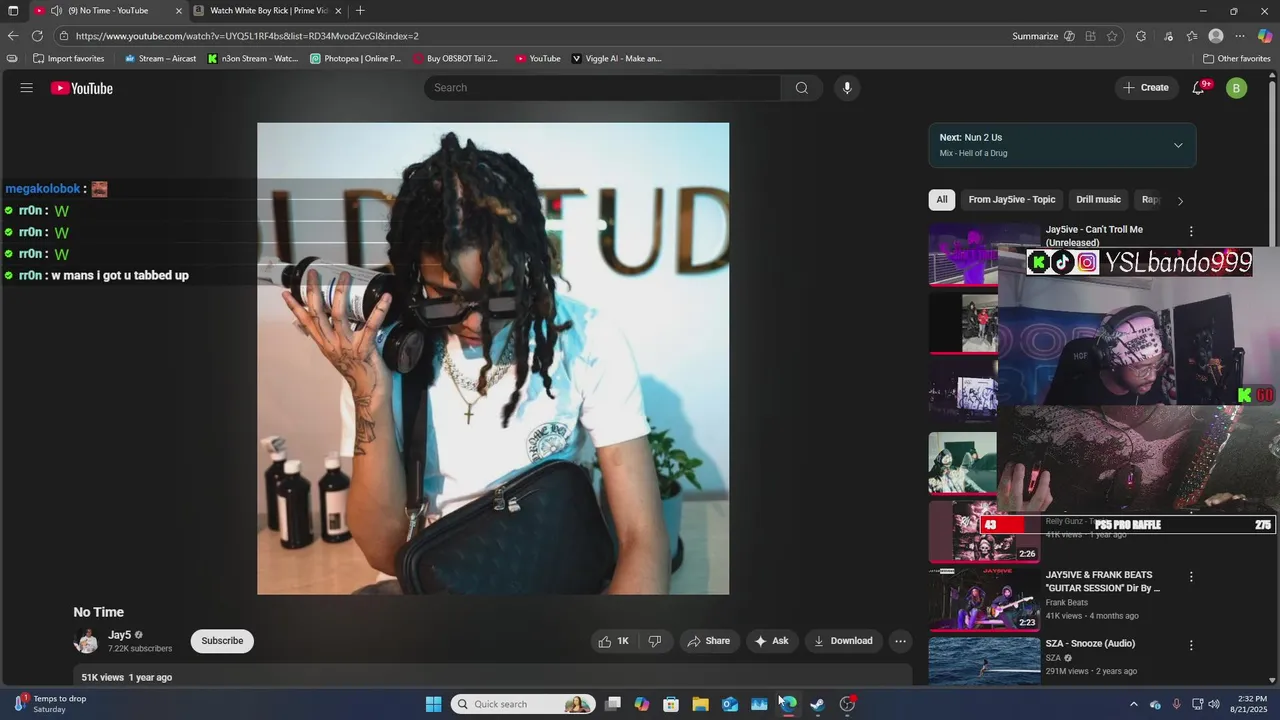This screenshot has height=720, width=1280.
Task: Click Summarize in the address bar
Action: tap(1035, 36)
